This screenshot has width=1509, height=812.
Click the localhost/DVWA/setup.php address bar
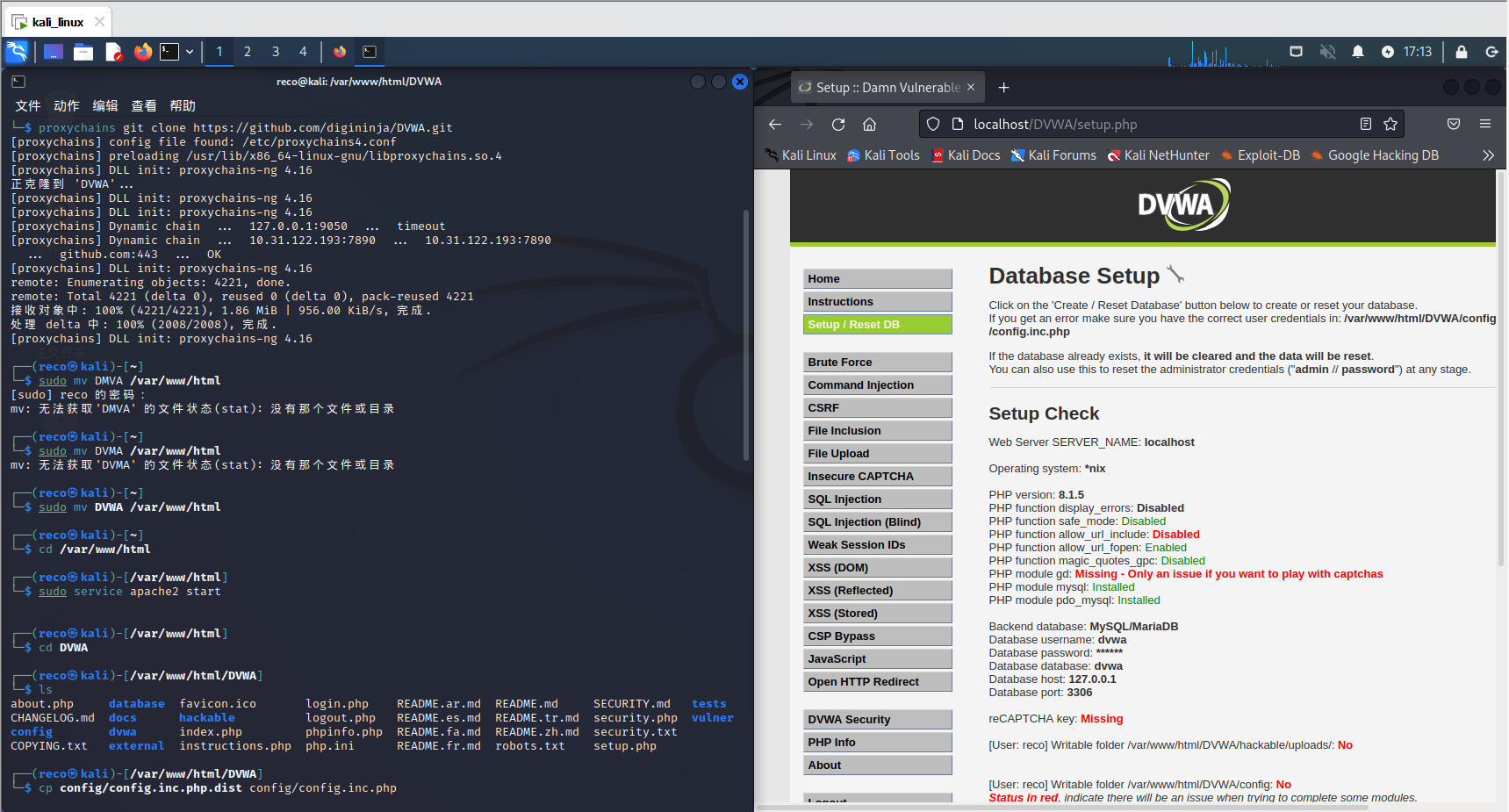(1161, 125)
